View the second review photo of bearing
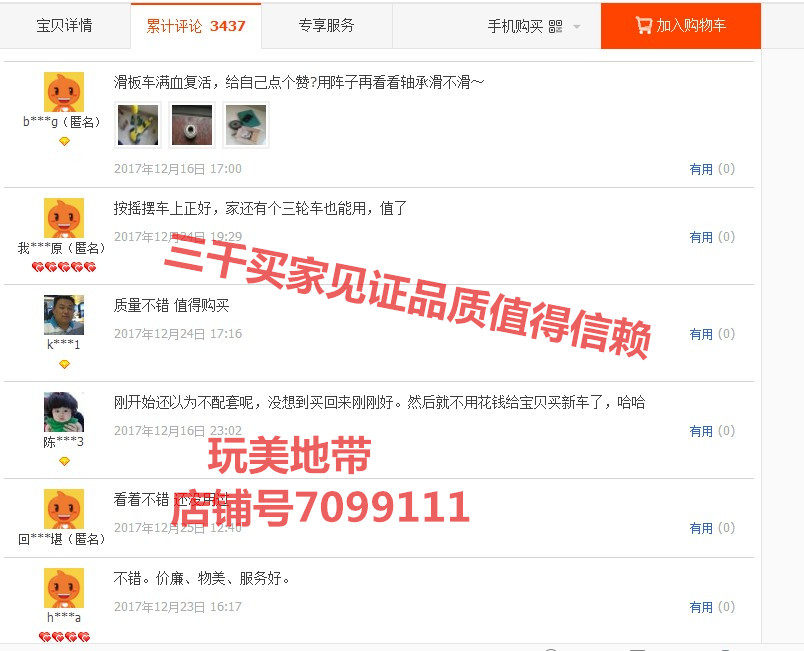 (192, 125)
